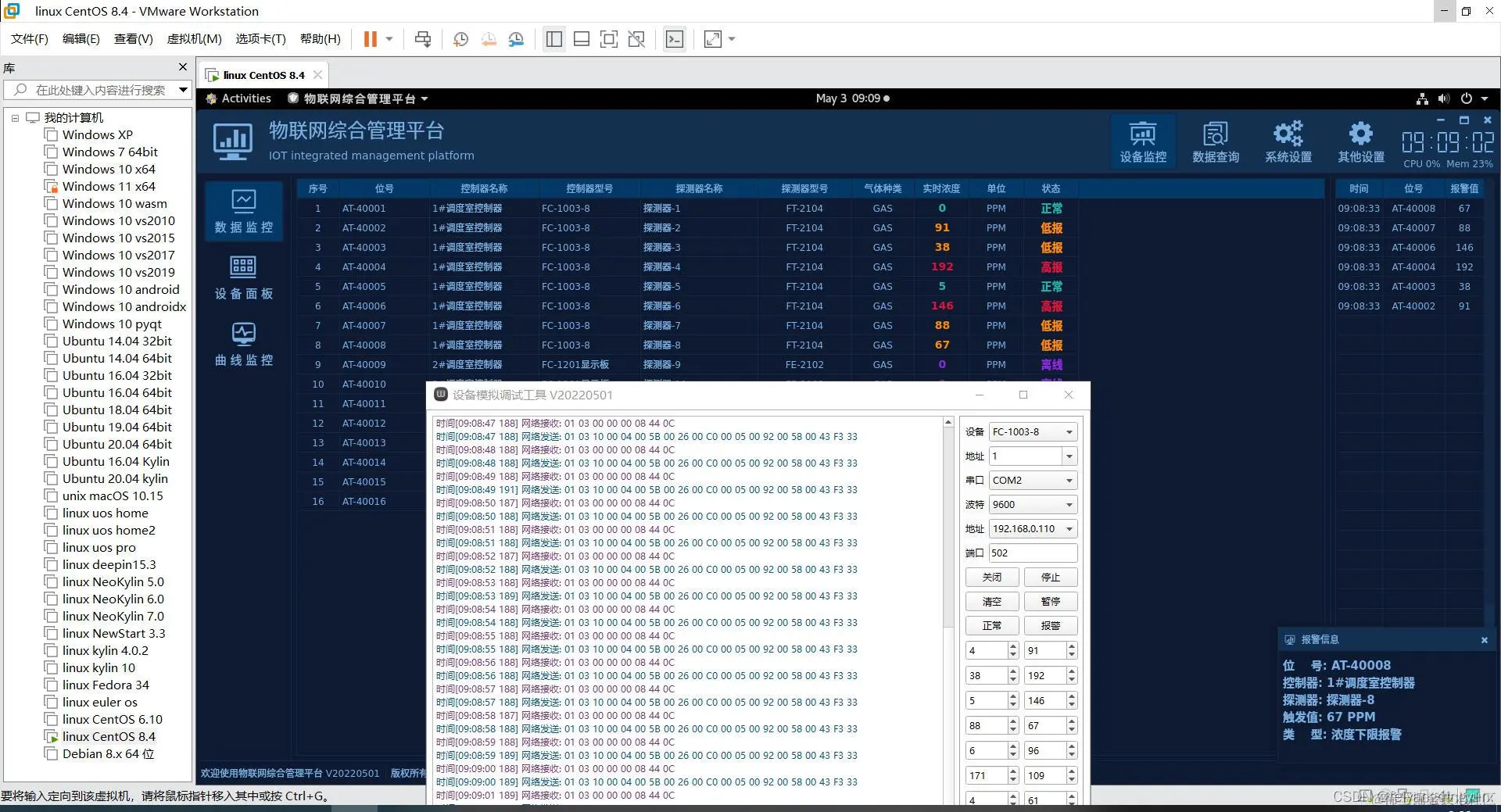Toggle the library sidebar panel visibility
This screenshot has width=1501, height=812.
[x=554, y=39]
